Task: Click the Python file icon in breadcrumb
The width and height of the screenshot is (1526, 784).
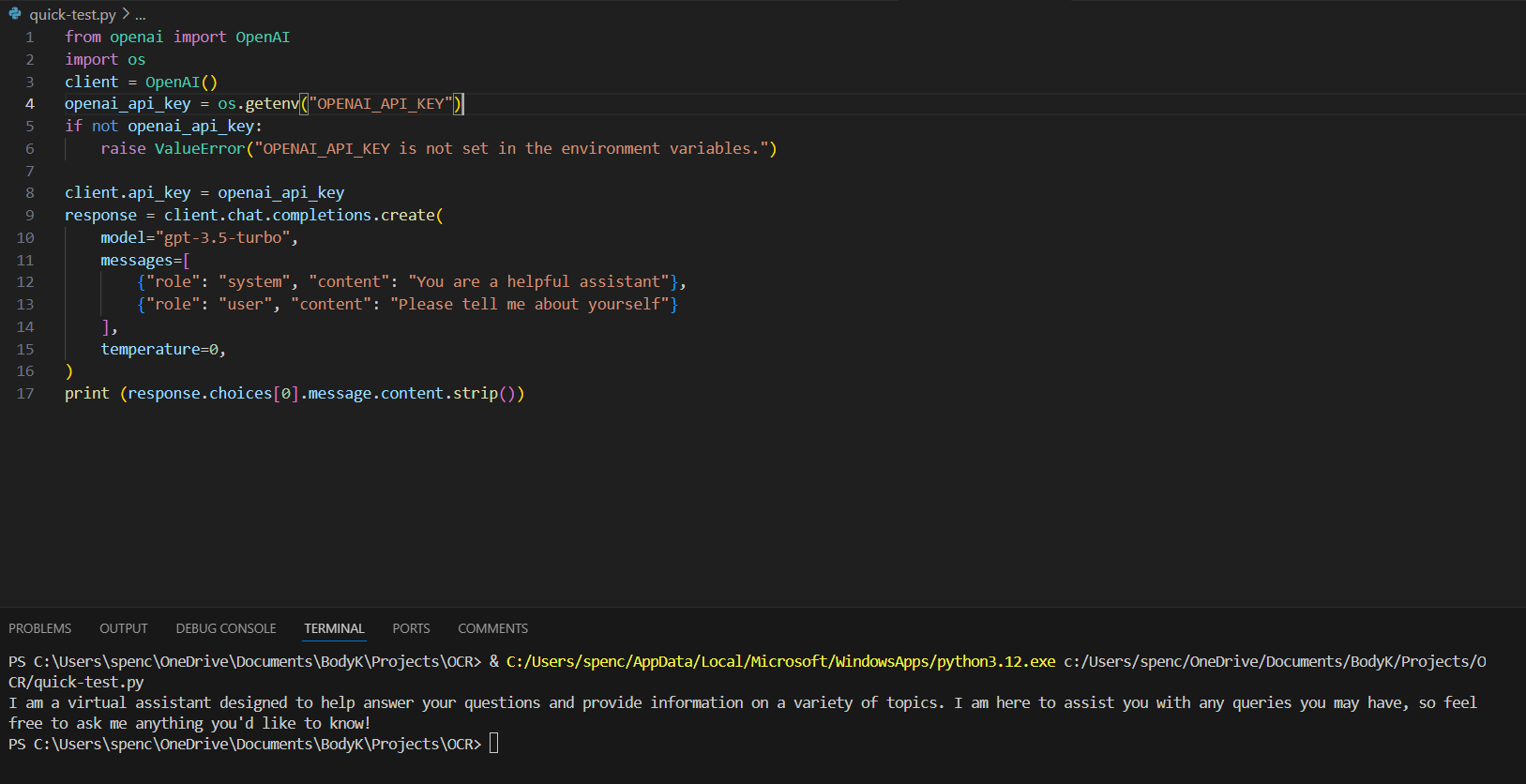Action: (x=15, y=14)
